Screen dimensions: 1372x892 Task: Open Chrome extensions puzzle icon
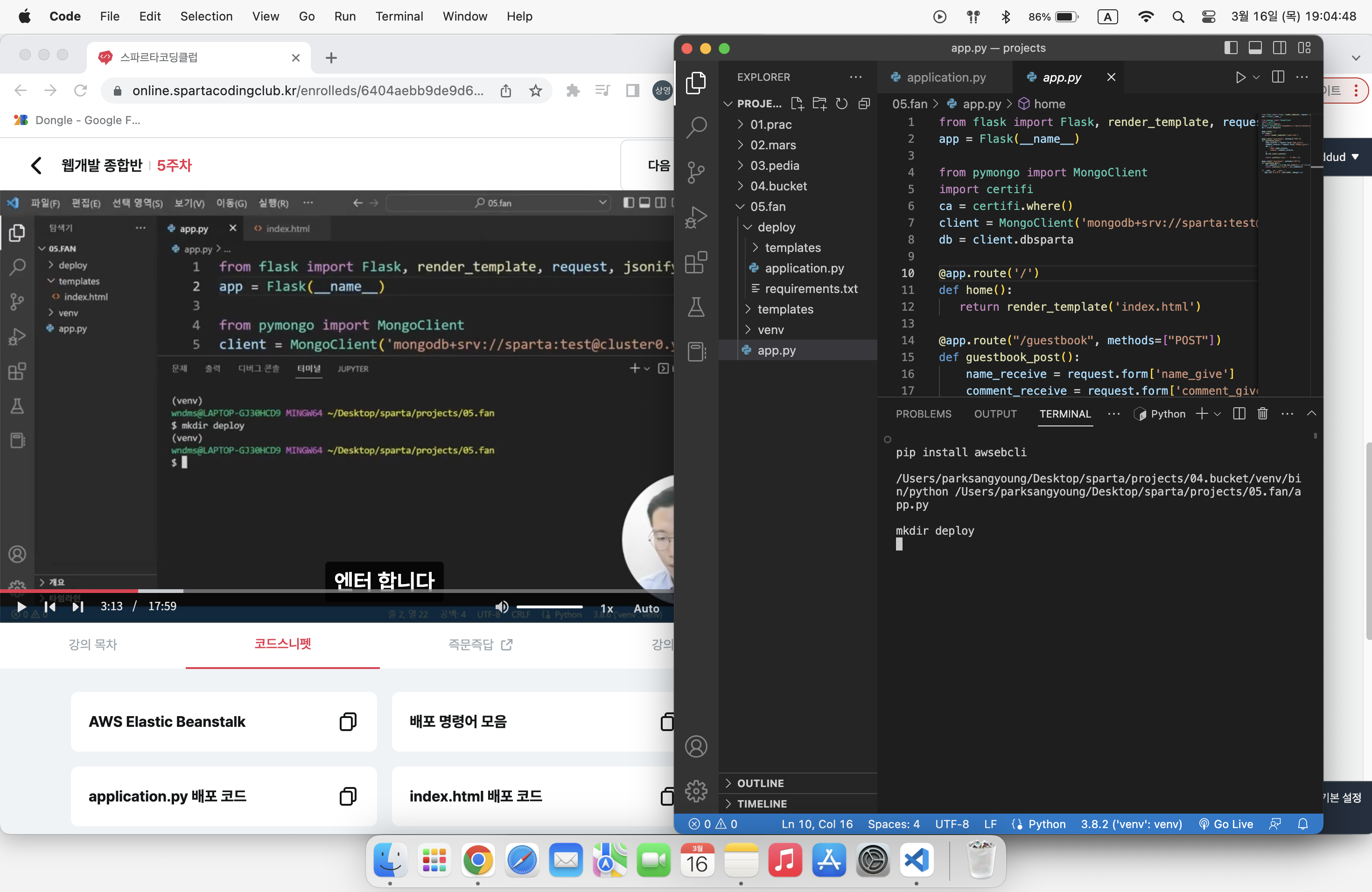tap(573, 91)
